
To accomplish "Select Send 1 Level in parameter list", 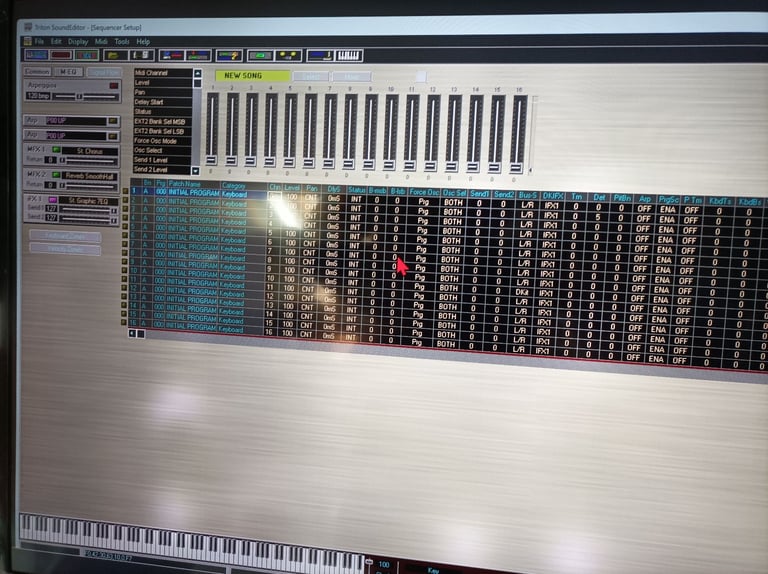I will pos(162,160).
